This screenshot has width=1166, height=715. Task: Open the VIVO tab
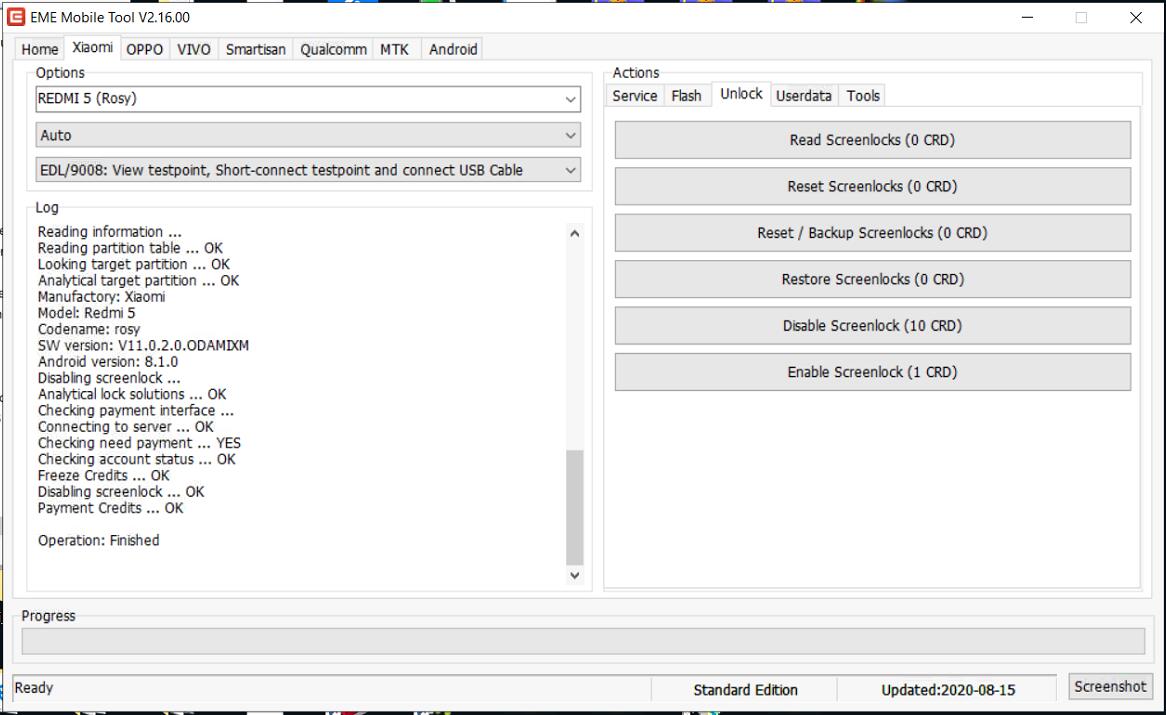193,49
